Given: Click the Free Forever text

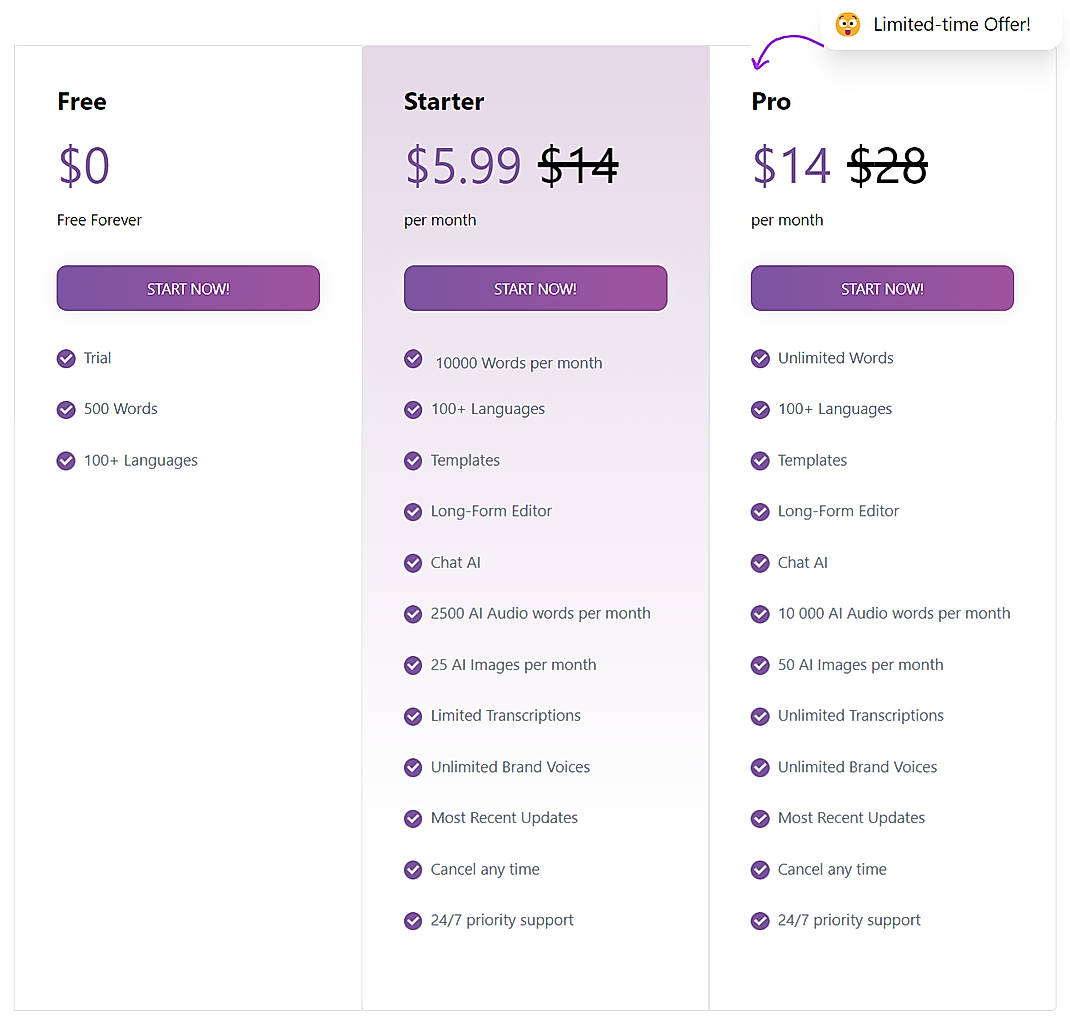Looking at the screenshot, I should (x=100, y=220).
